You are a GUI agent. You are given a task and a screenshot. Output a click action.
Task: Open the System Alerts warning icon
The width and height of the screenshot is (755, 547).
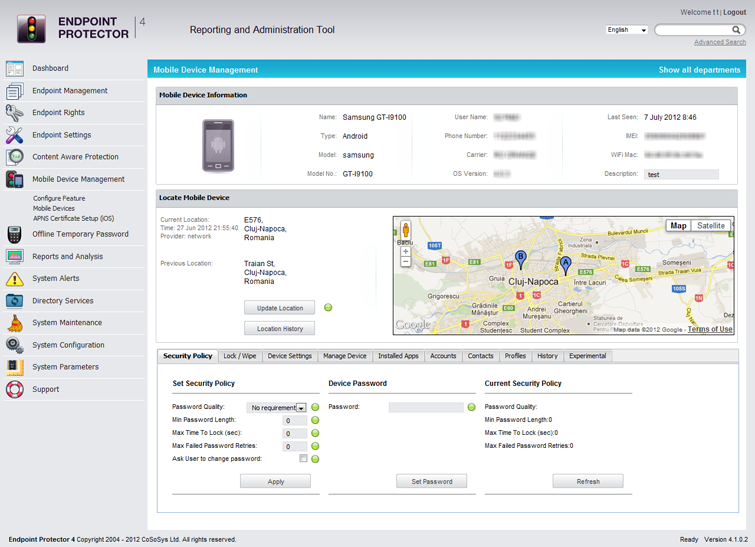tap(14, 278)
